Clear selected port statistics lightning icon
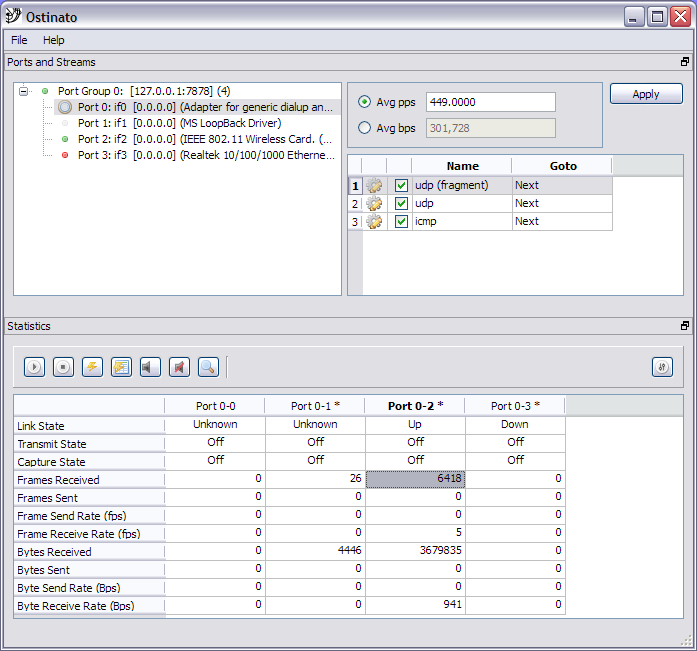 click(92, 367)
